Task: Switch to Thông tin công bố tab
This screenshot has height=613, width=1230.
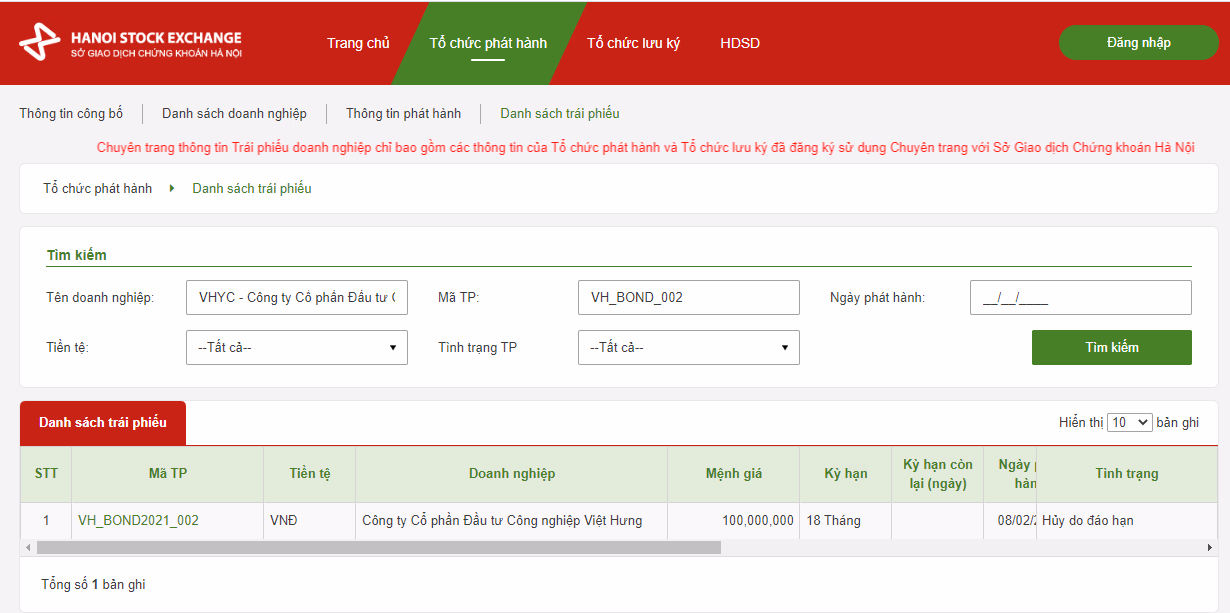Action: (71, 113)
